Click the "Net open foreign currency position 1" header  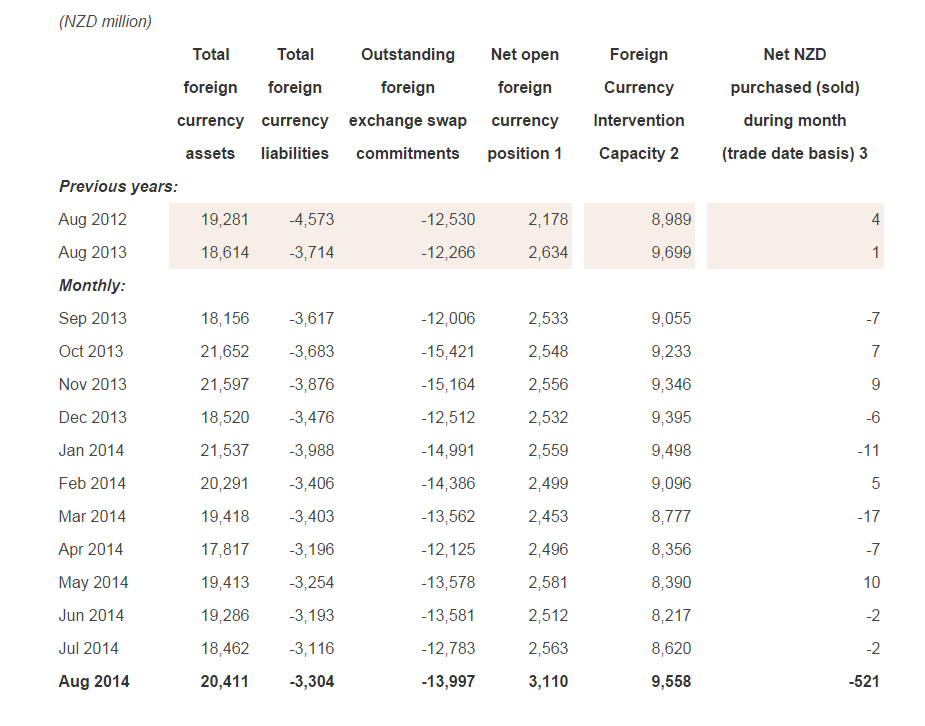point(525,104)
